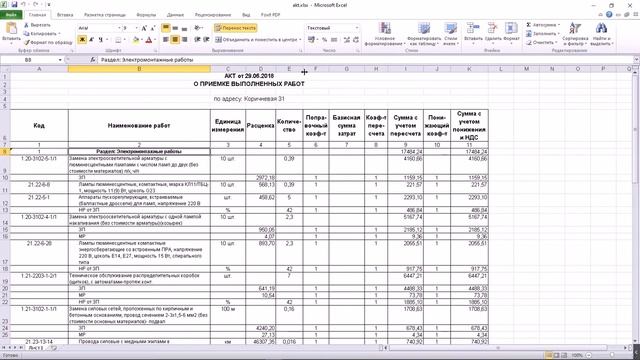This screenshot has width=640, height=360.
Task: Click the cell borders icon
Action: (118, 40)
